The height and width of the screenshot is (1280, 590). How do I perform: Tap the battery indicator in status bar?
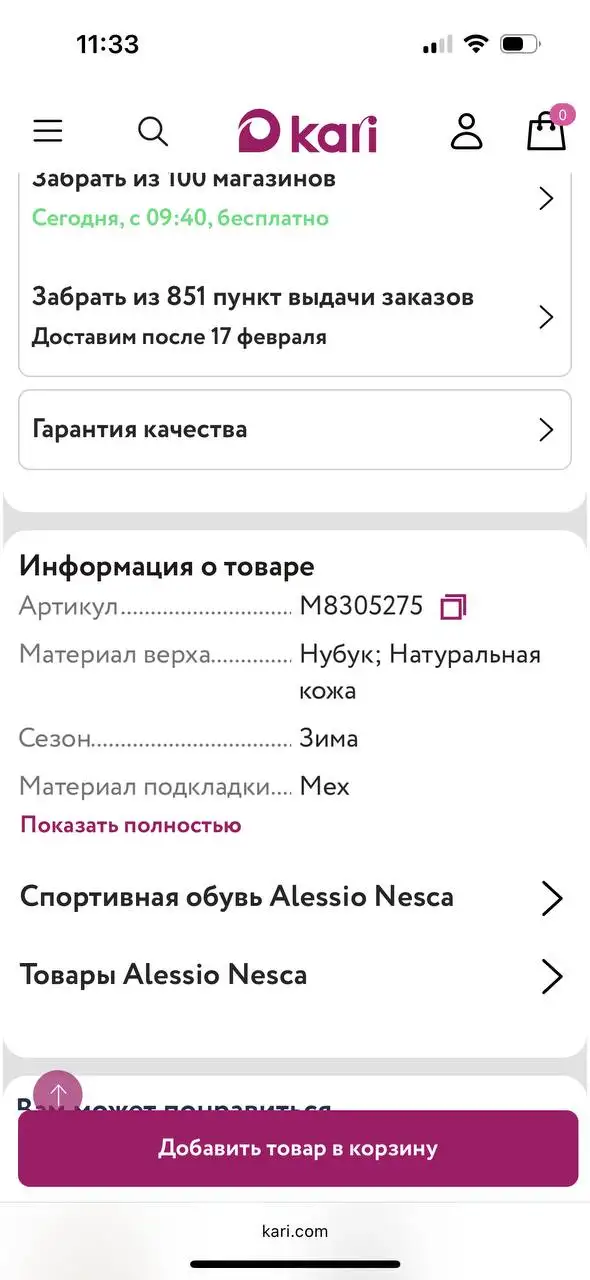pyautogui.click(x=517, y=44)
